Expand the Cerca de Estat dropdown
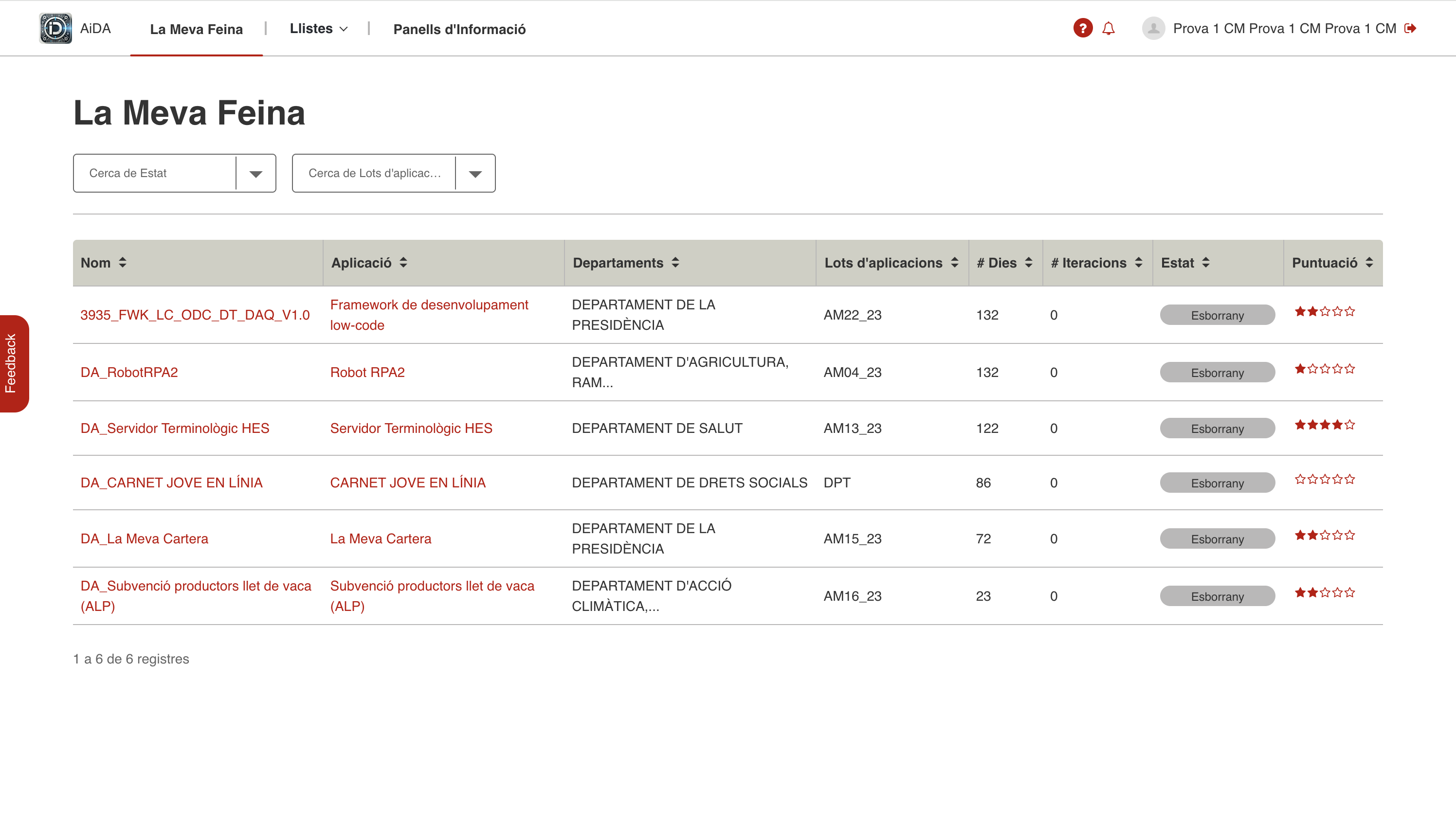 pos(256,174)
